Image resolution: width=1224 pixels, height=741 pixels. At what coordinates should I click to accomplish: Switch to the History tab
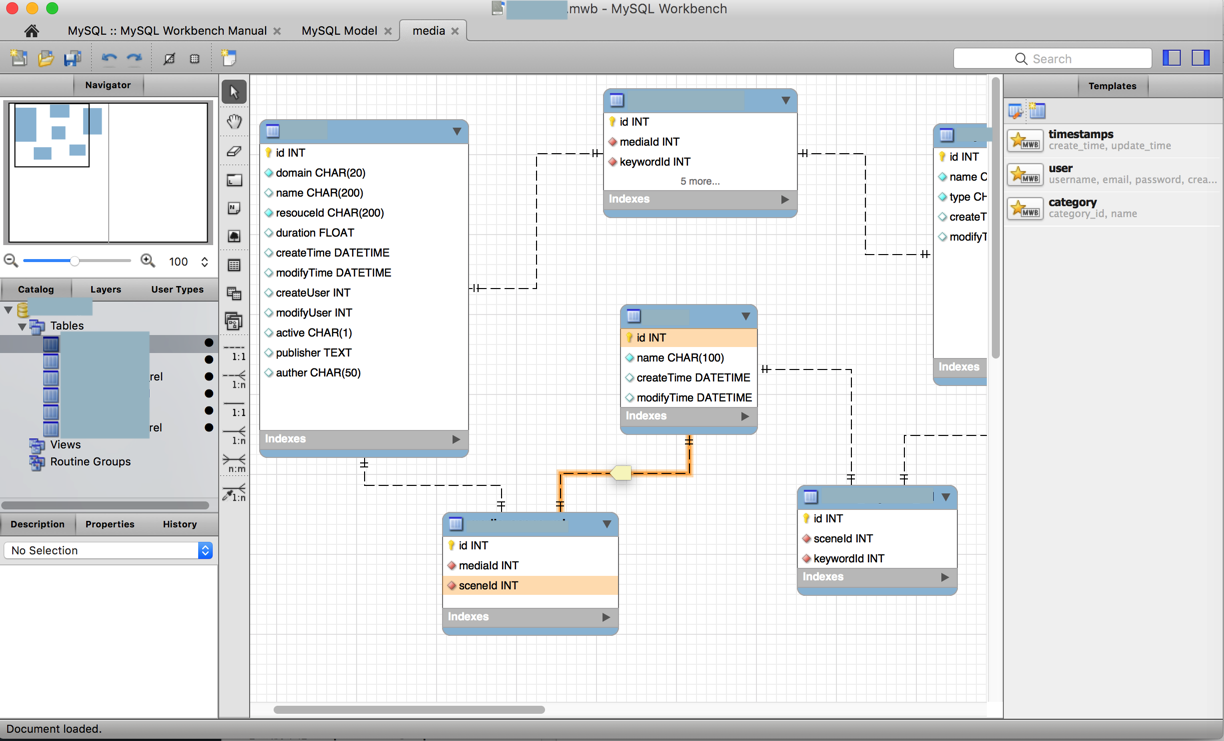coord(180,524)
